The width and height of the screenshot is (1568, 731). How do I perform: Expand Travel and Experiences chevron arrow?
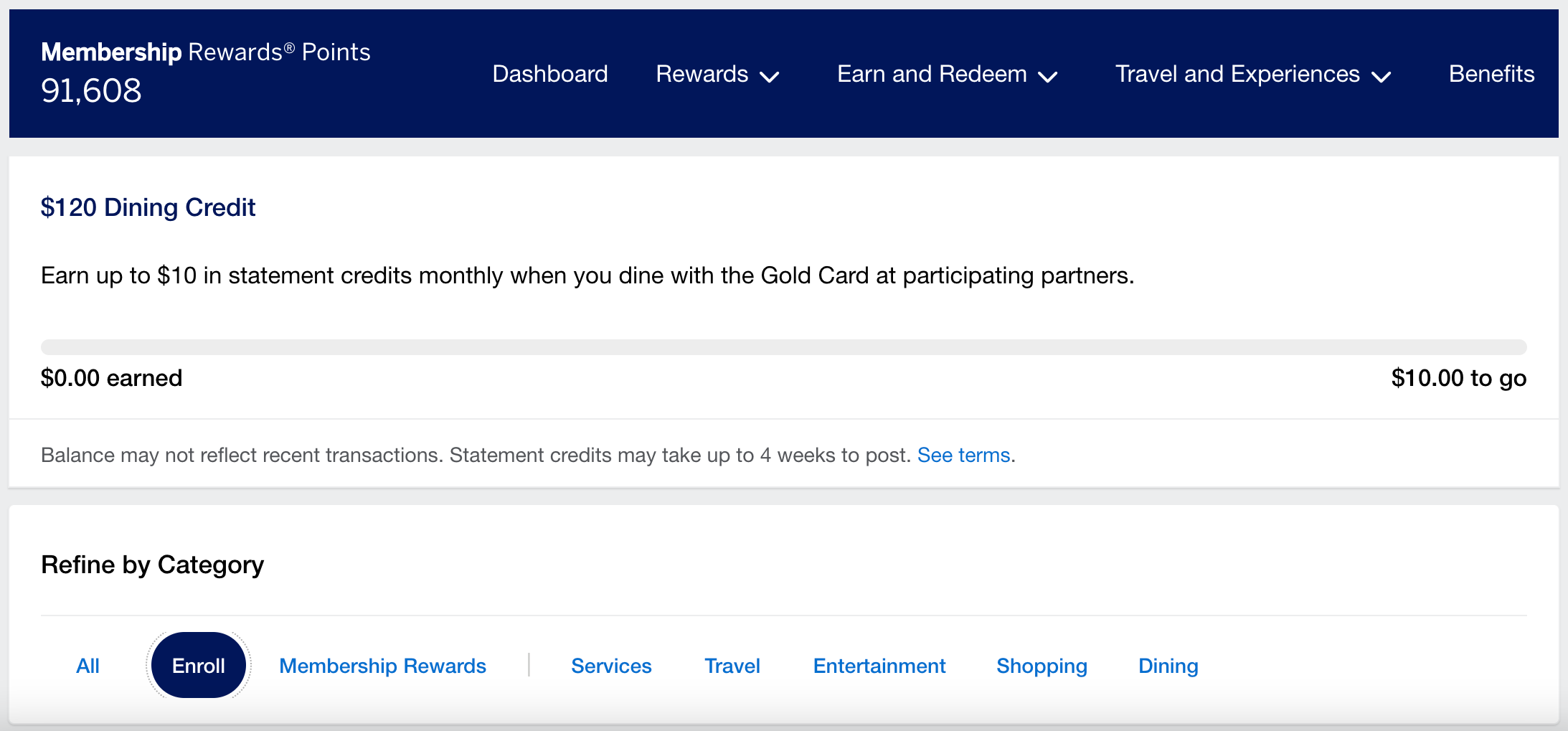point(1381,77)
